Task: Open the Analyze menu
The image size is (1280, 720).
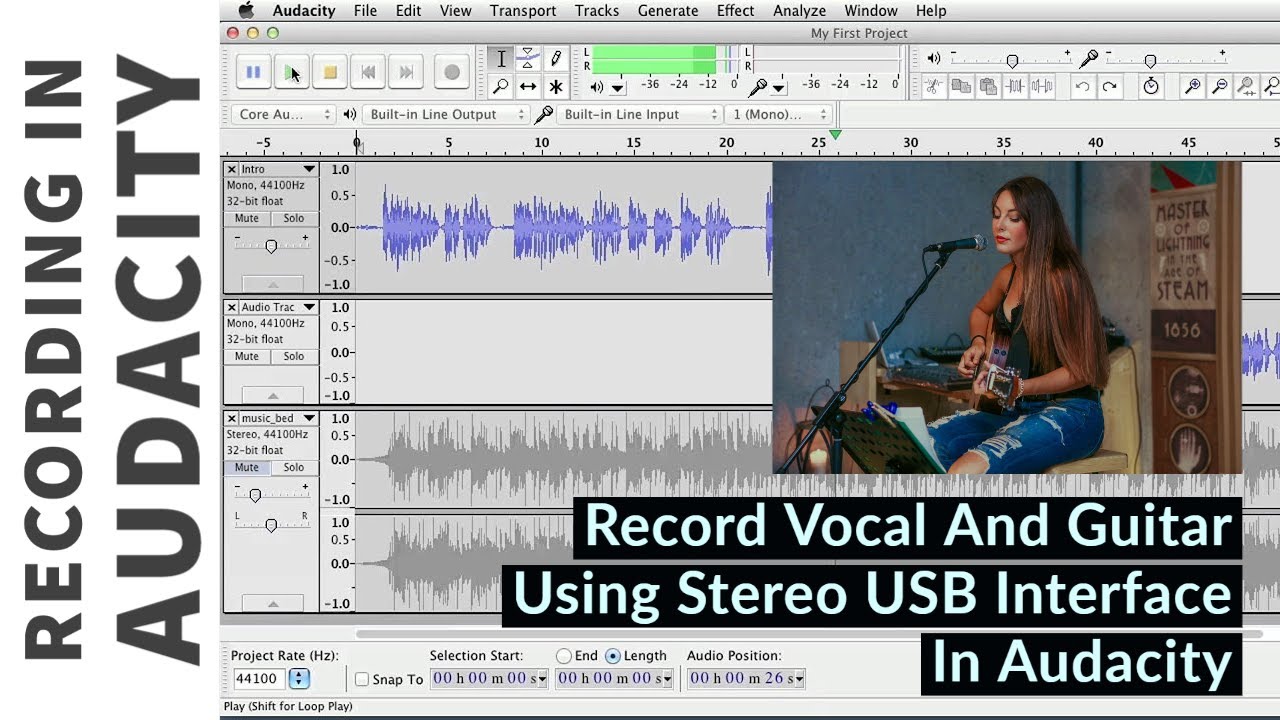Action: pyautogui.click(x=799, y=11)
